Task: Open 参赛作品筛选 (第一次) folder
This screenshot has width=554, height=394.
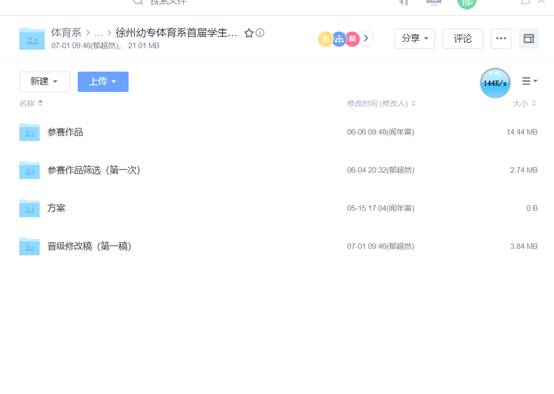Action: coord(94,170)
